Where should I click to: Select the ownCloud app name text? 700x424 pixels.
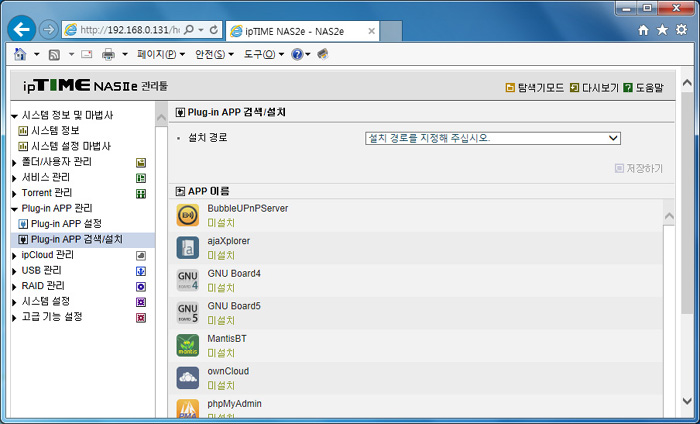(x=228, y=371)
